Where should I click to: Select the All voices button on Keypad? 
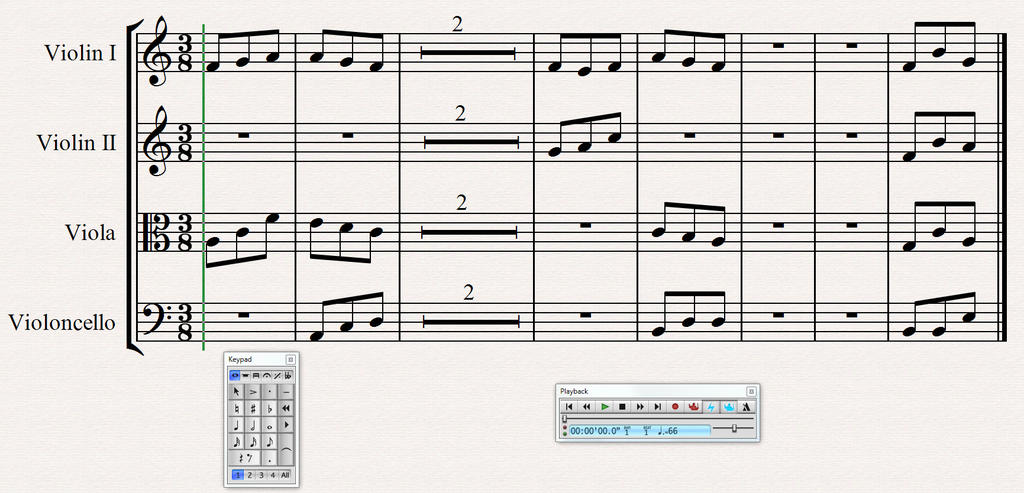(285, 475)
